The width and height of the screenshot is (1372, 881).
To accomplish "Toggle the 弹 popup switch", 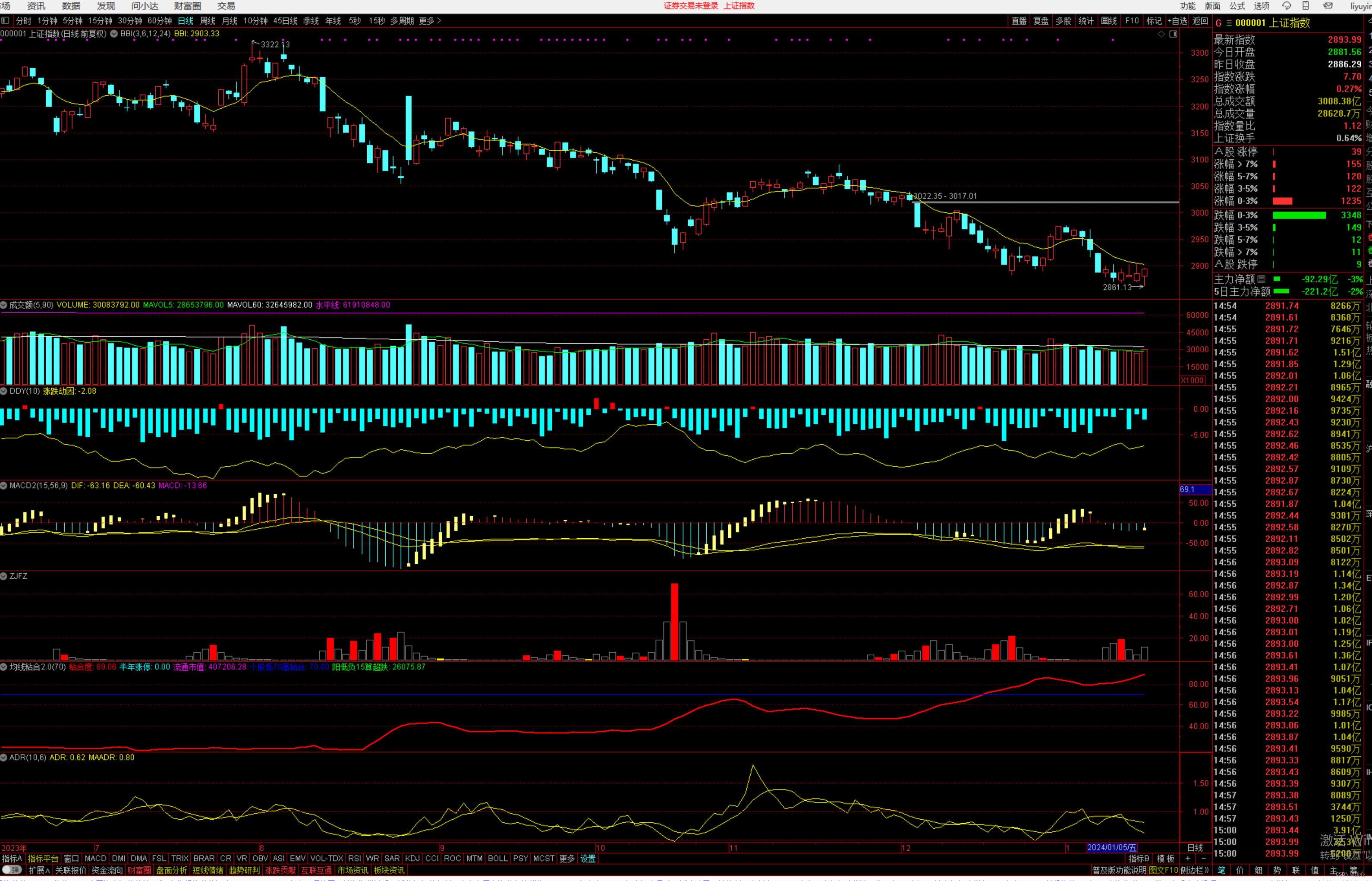I will pos(12,870).
